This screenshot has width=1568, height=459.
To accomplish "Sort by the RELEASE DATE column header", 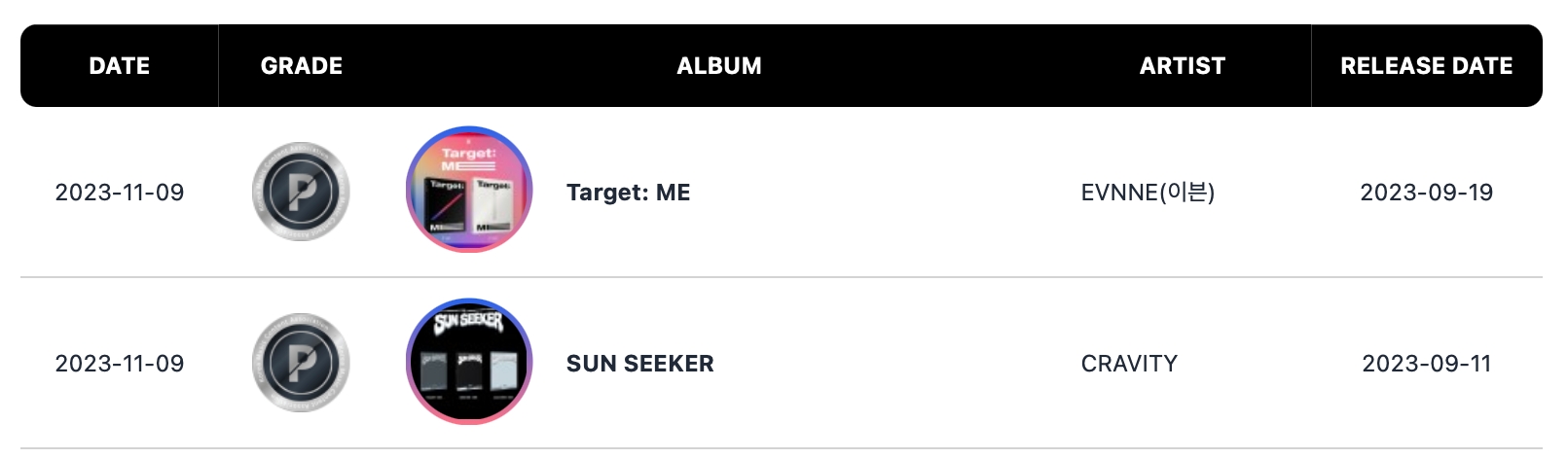I will [x=1427, y=66].
